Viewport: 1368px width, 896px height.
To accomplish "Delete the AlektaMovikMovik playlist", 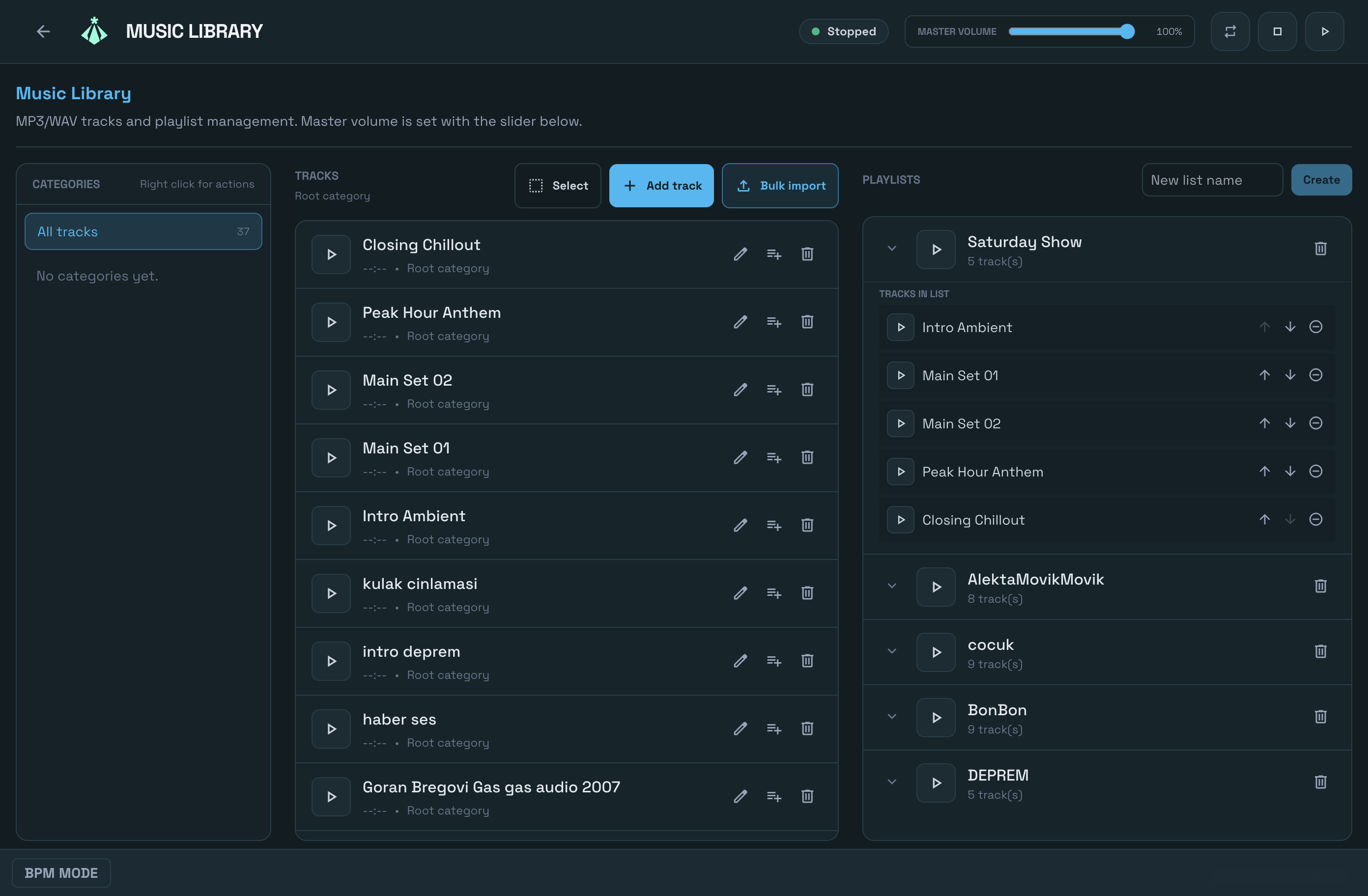I will pyautogui.click(x=1320, y=586).
